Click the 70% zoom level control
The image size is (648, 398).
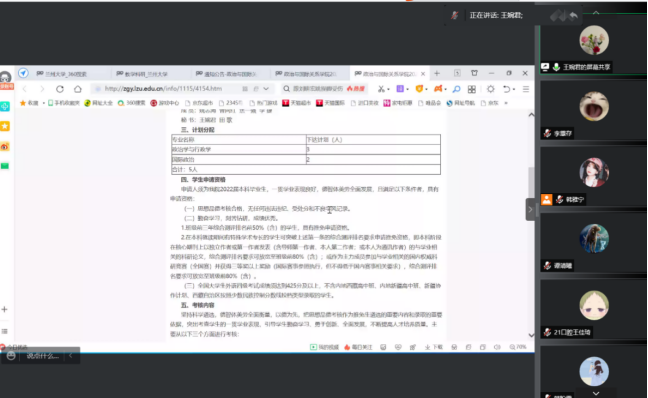pyautogui.click(x=518, y=347)
